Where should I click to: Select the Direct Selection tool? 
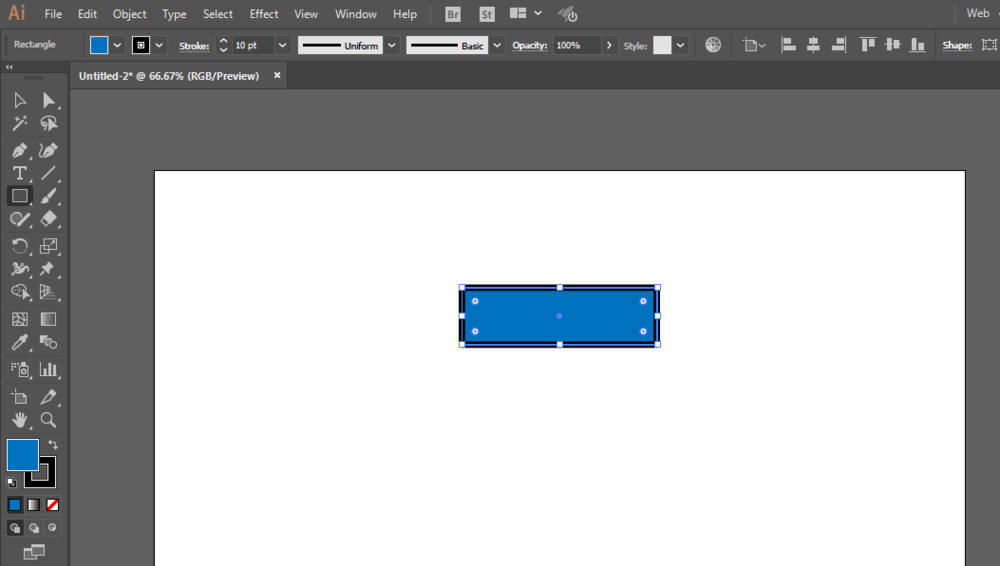click(48, 100)
